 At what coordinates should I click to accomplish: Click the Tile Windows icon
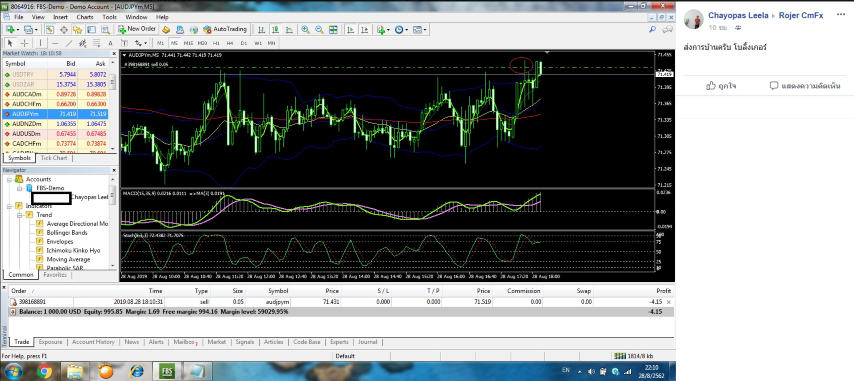tap(333, 29)
